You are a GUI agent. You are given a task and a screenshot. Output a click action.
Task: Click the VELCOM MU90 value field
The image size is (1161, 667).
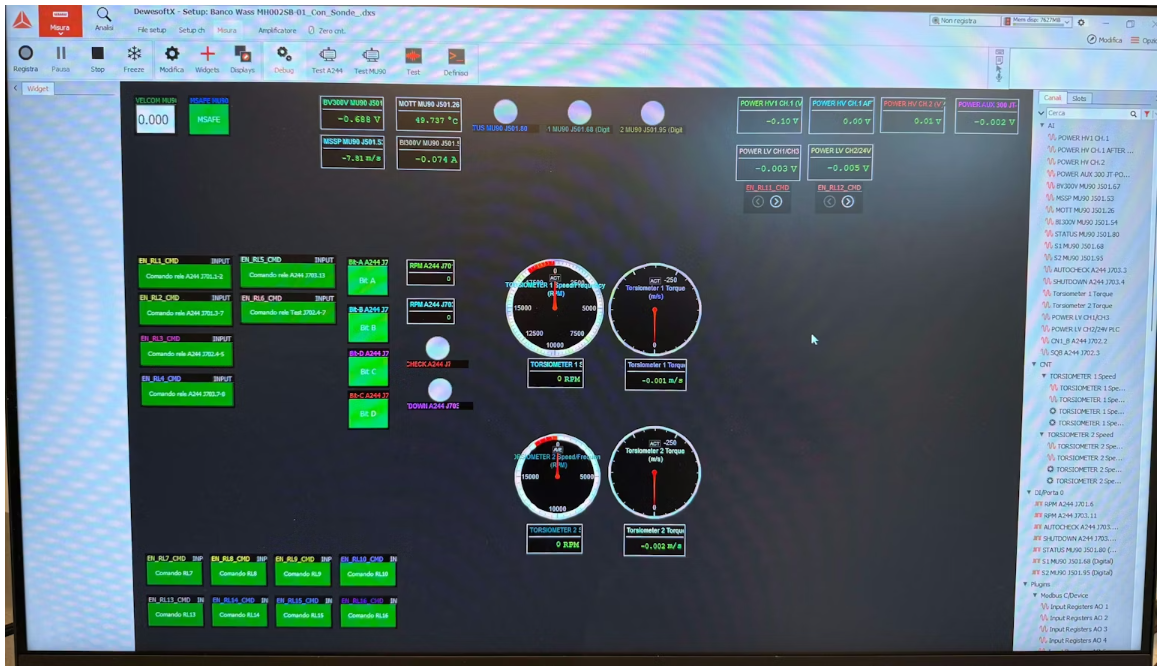tap(155, 120)
